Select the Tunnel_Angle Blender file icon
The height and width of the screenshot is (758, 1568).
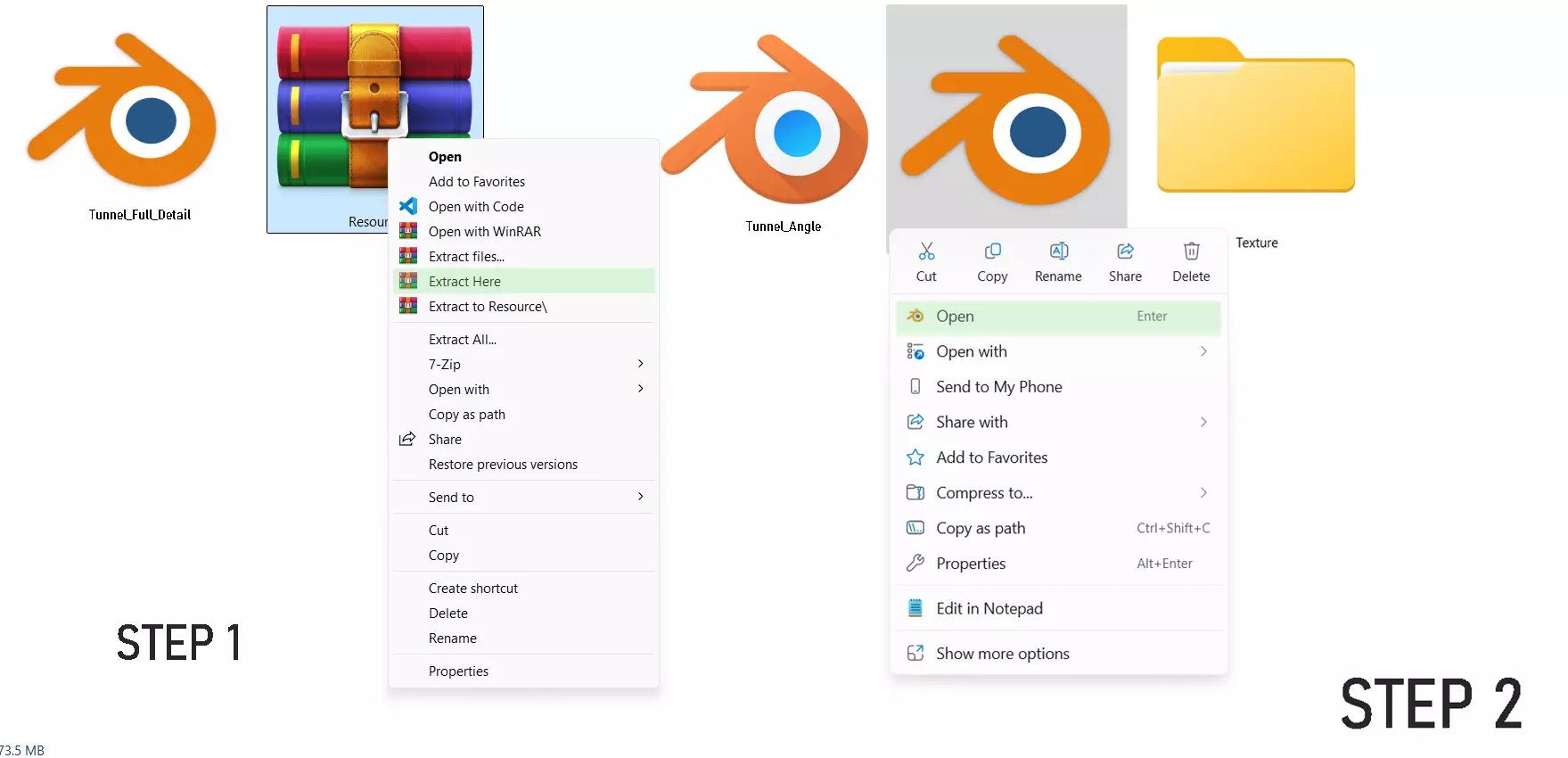pyautogui.click(x=765, y=119)
